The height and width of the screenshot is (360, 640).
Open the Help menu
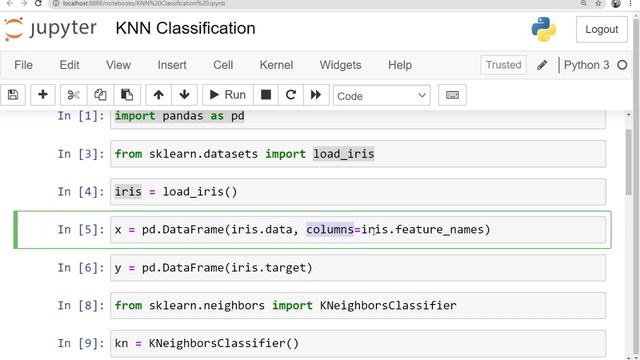tap(400, 65)
